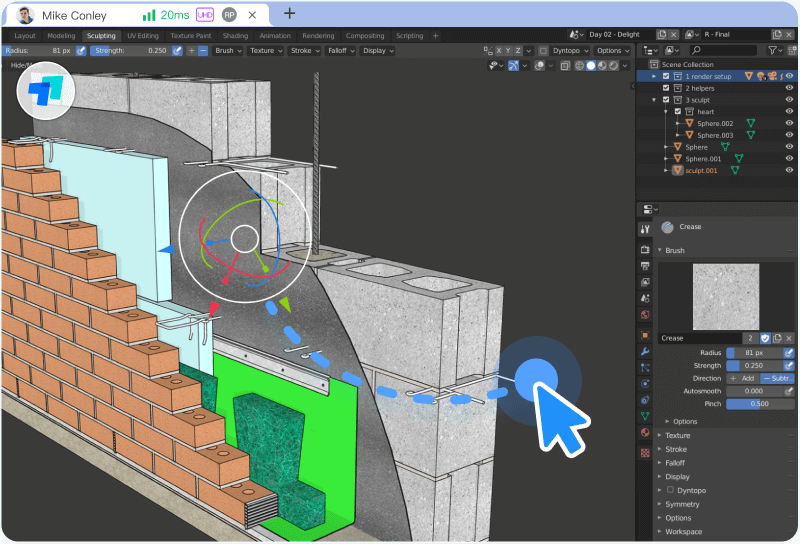Open the Falloff dropdown in header
The width and height of the screenshot is (800, 544).
pyautogui.click(x=338, y=50)
